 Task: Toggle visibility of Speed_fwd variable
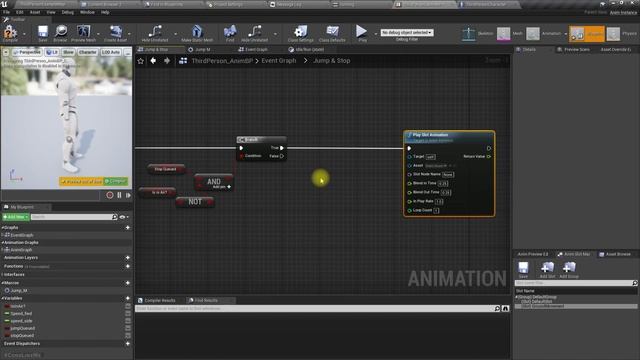128,313
